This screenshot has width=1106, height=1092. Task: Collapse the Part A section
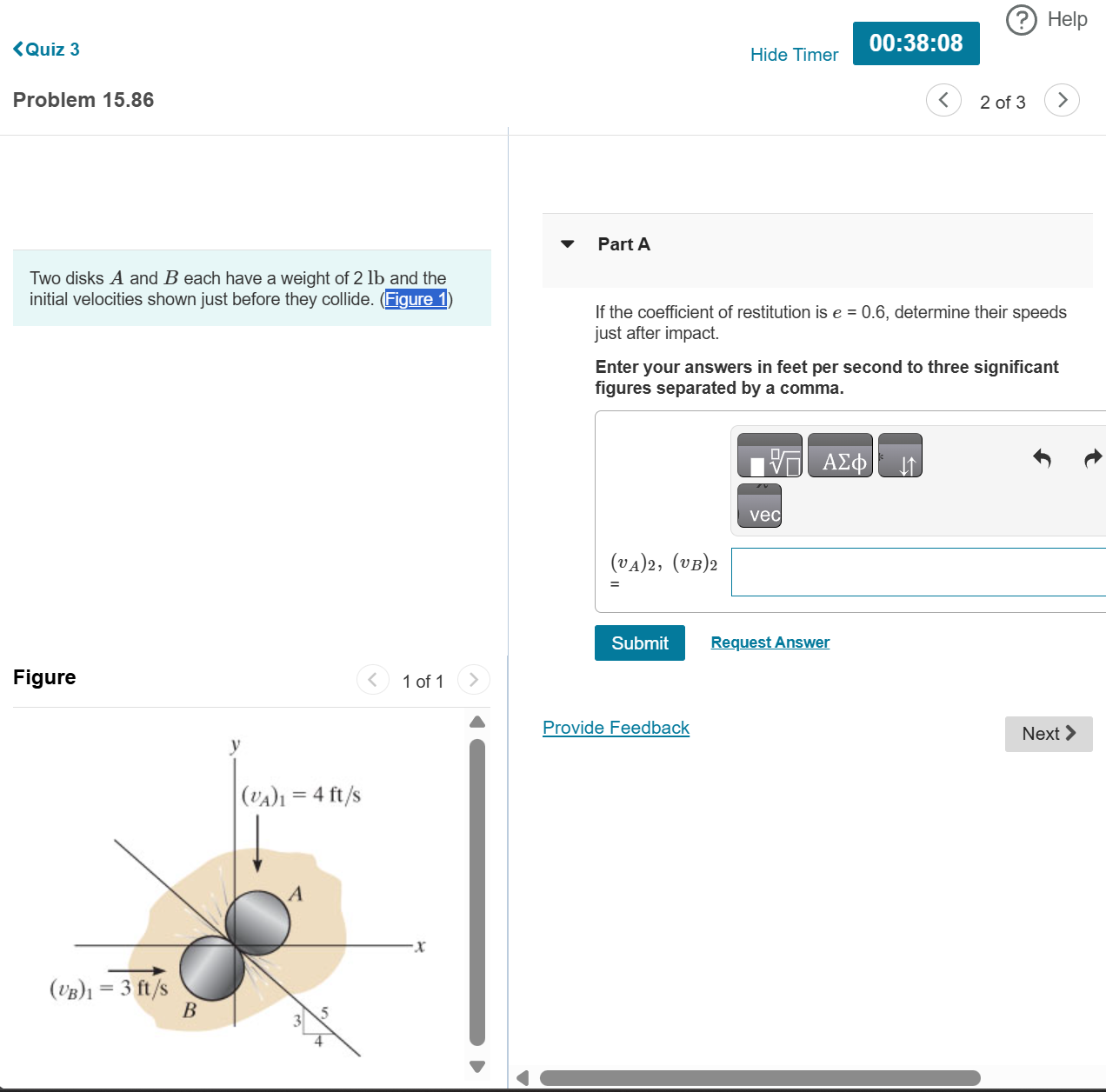(567, 244)
